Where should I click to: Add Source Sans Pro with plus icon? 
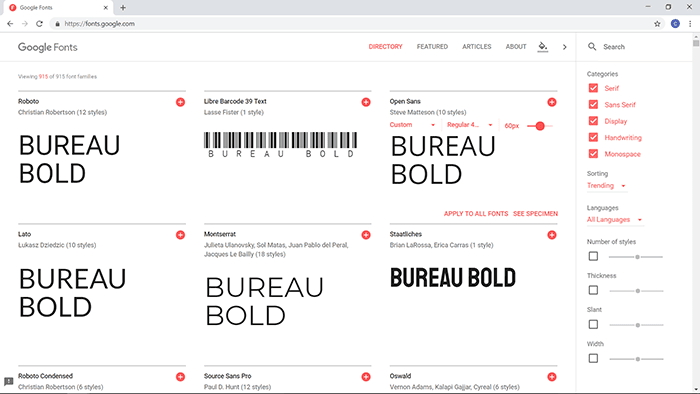pos(366,377)
